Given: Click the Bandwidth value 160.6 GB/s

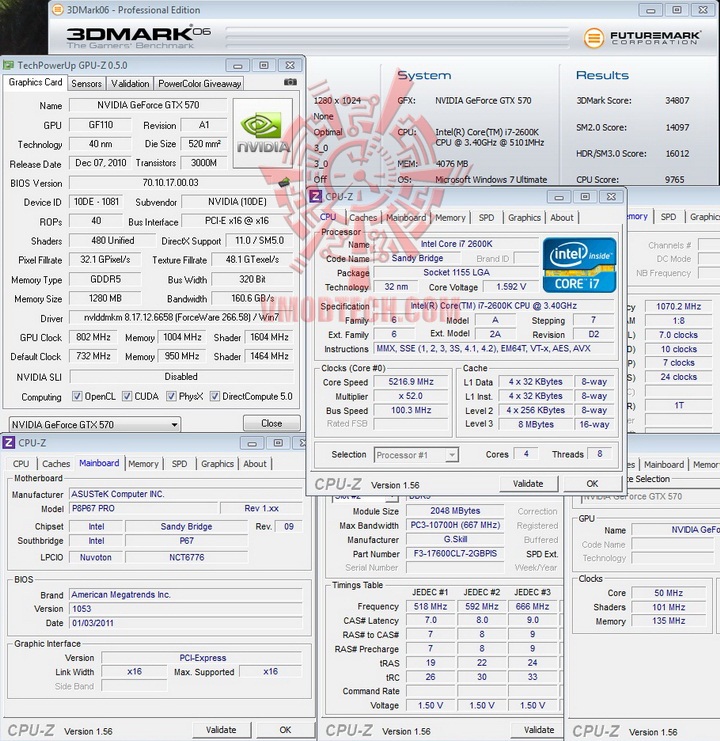Looking at the screenshot, I should point(252,298).
